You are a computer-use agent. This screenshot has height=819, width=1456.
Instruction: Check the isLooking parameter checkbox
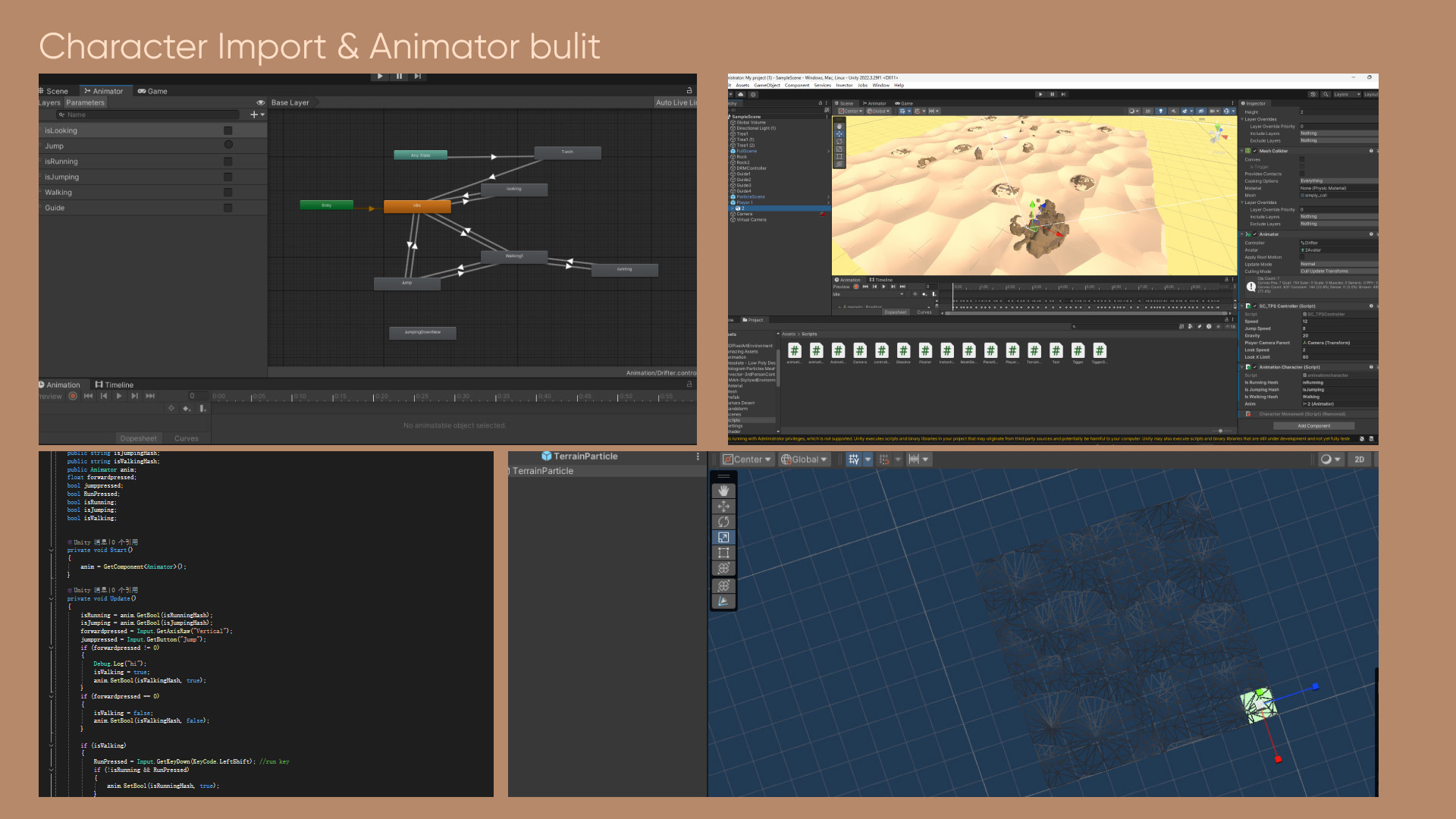[227, 130]
